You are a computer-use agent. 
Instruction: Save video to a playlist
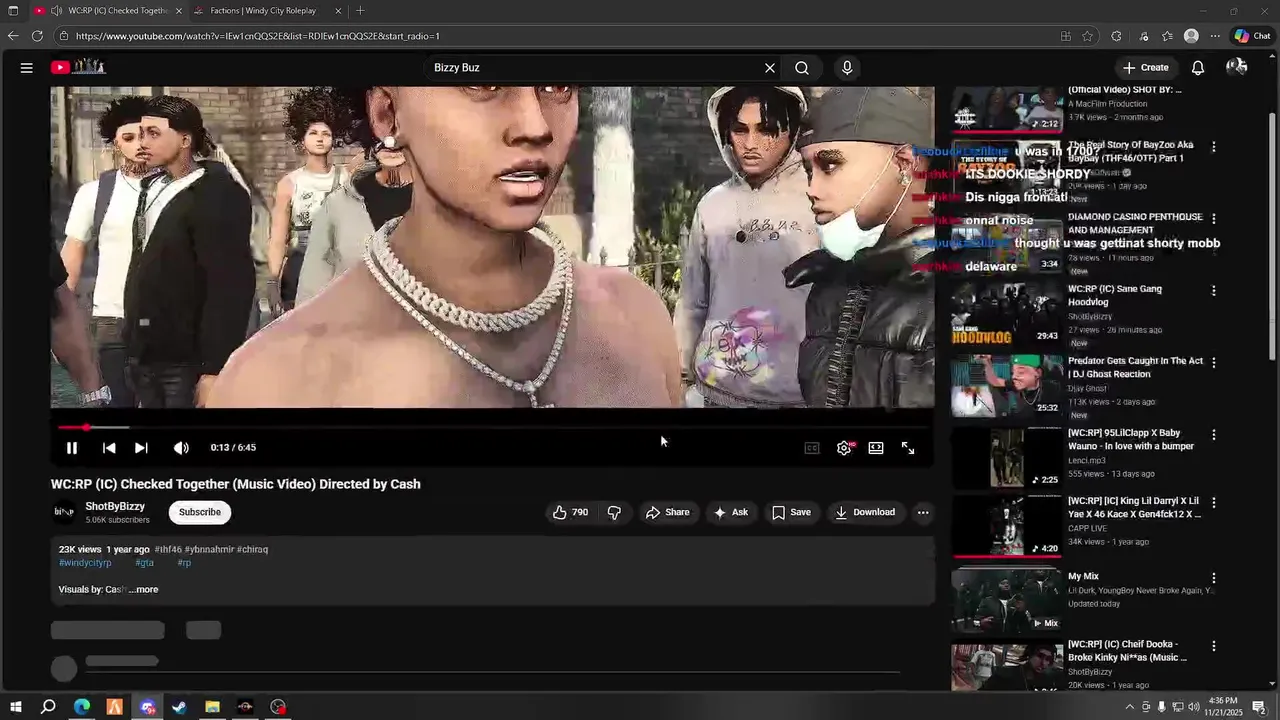coord(791,512)
